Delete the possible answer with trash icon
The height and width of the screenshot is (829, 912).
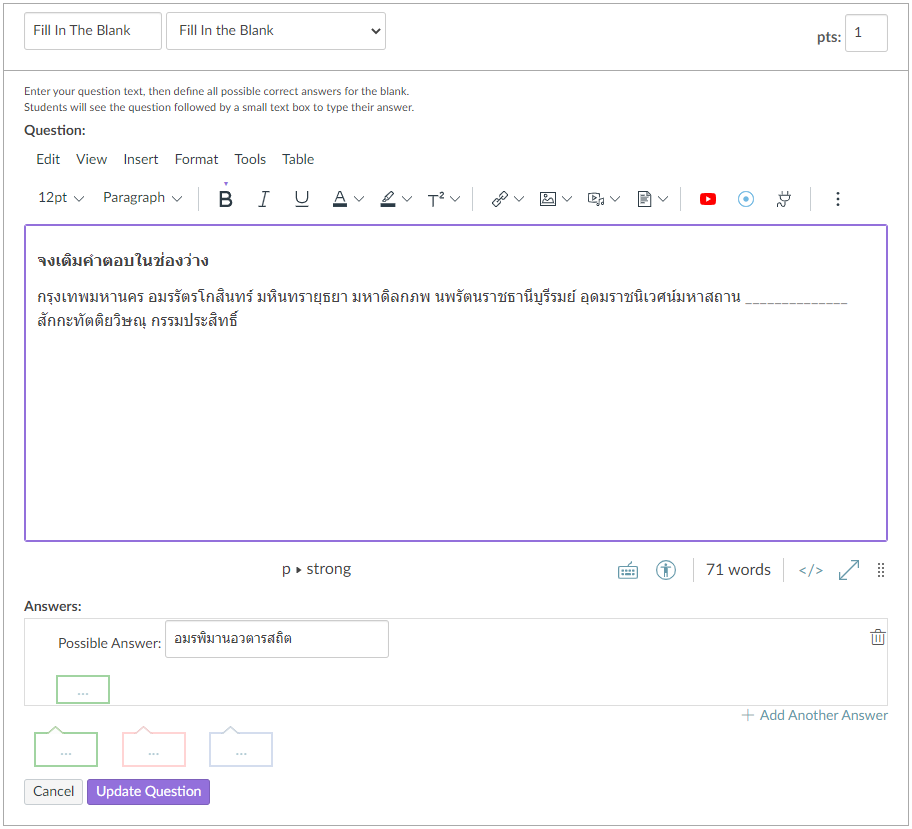877,637
